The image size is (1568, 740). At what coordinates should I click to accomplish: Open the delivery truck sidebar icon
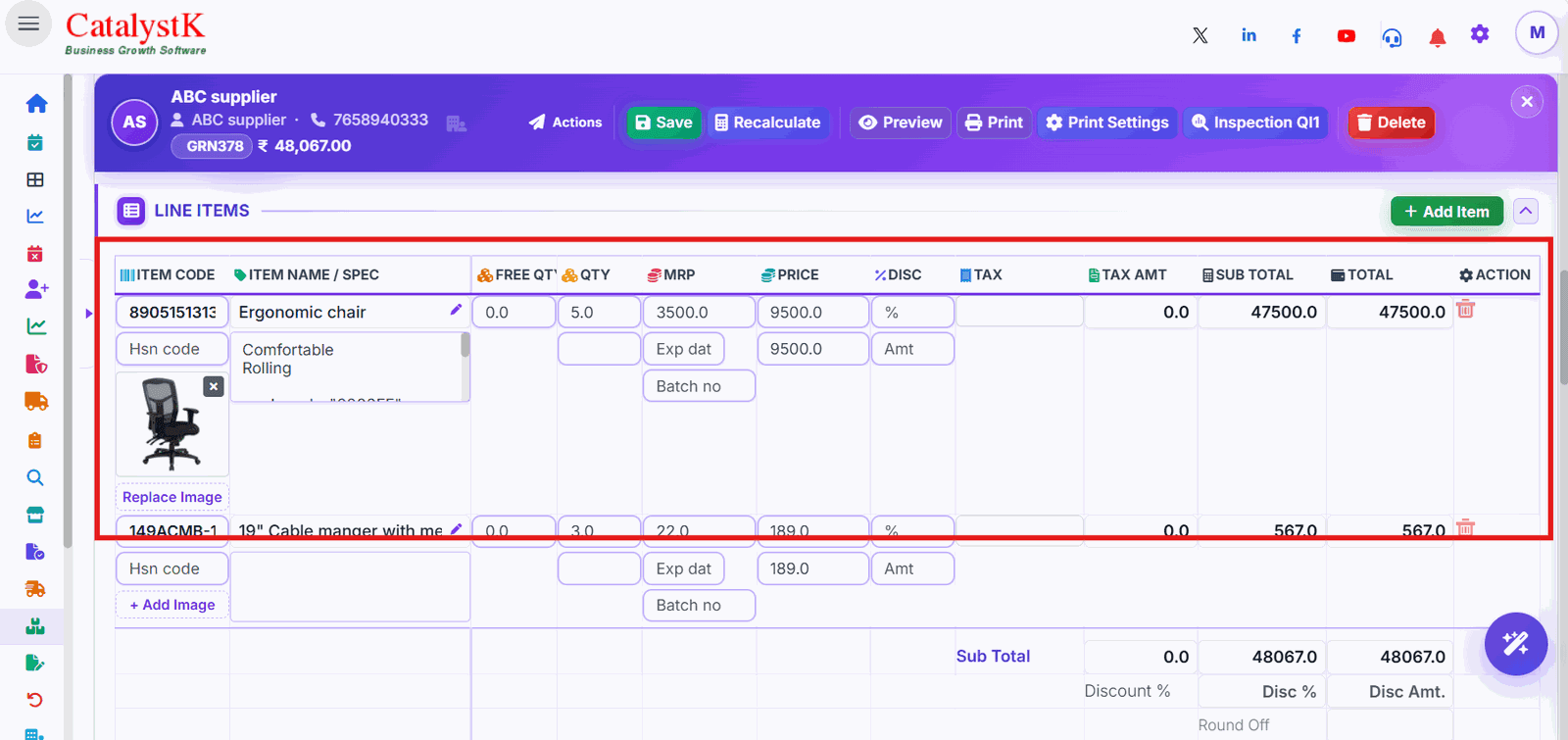pyautogui.click(x=36, y=401)
